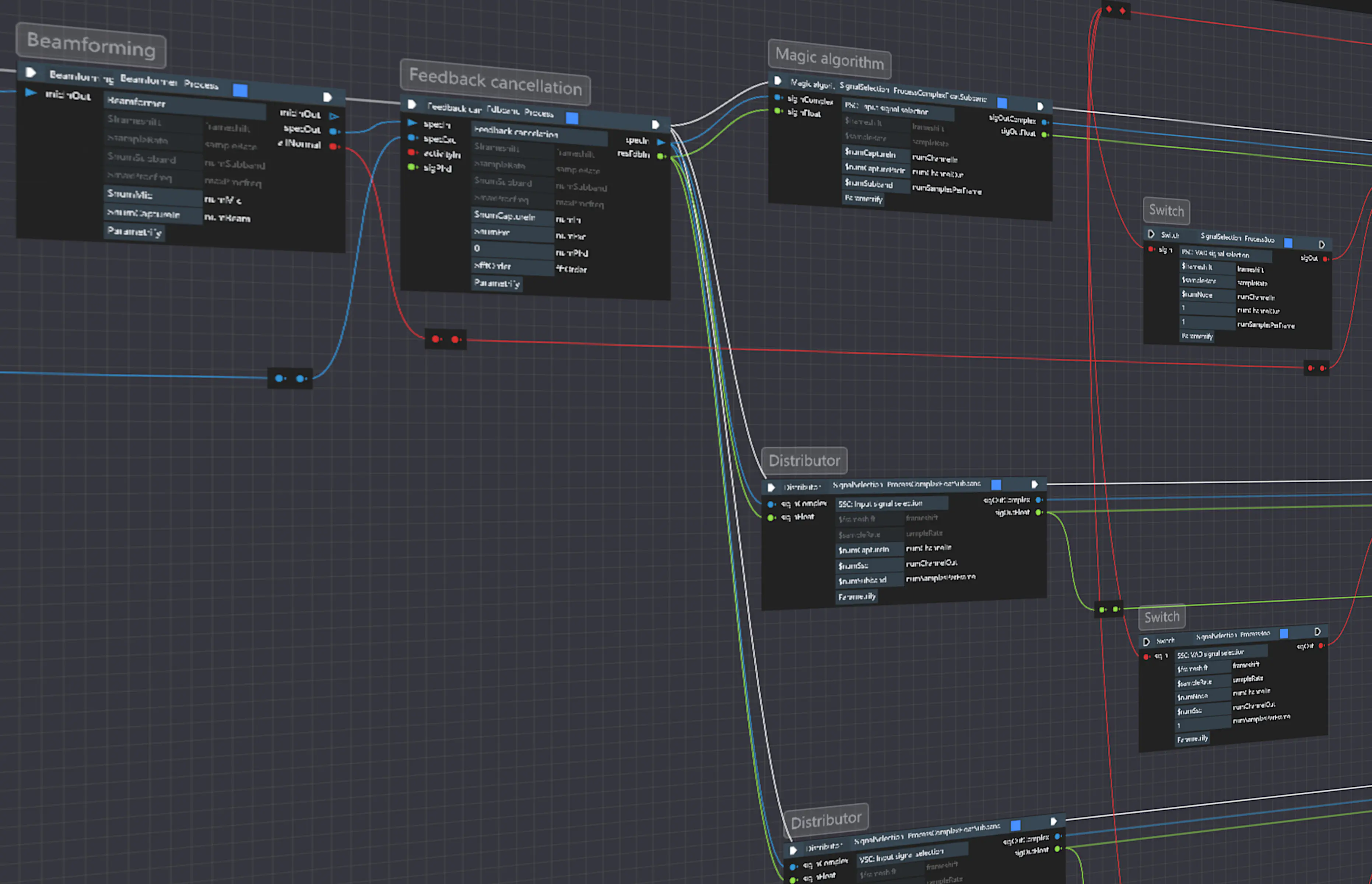1372x884 pixels.
Task: Click the blue square in Magic algorithm header
Action: 1002,103
